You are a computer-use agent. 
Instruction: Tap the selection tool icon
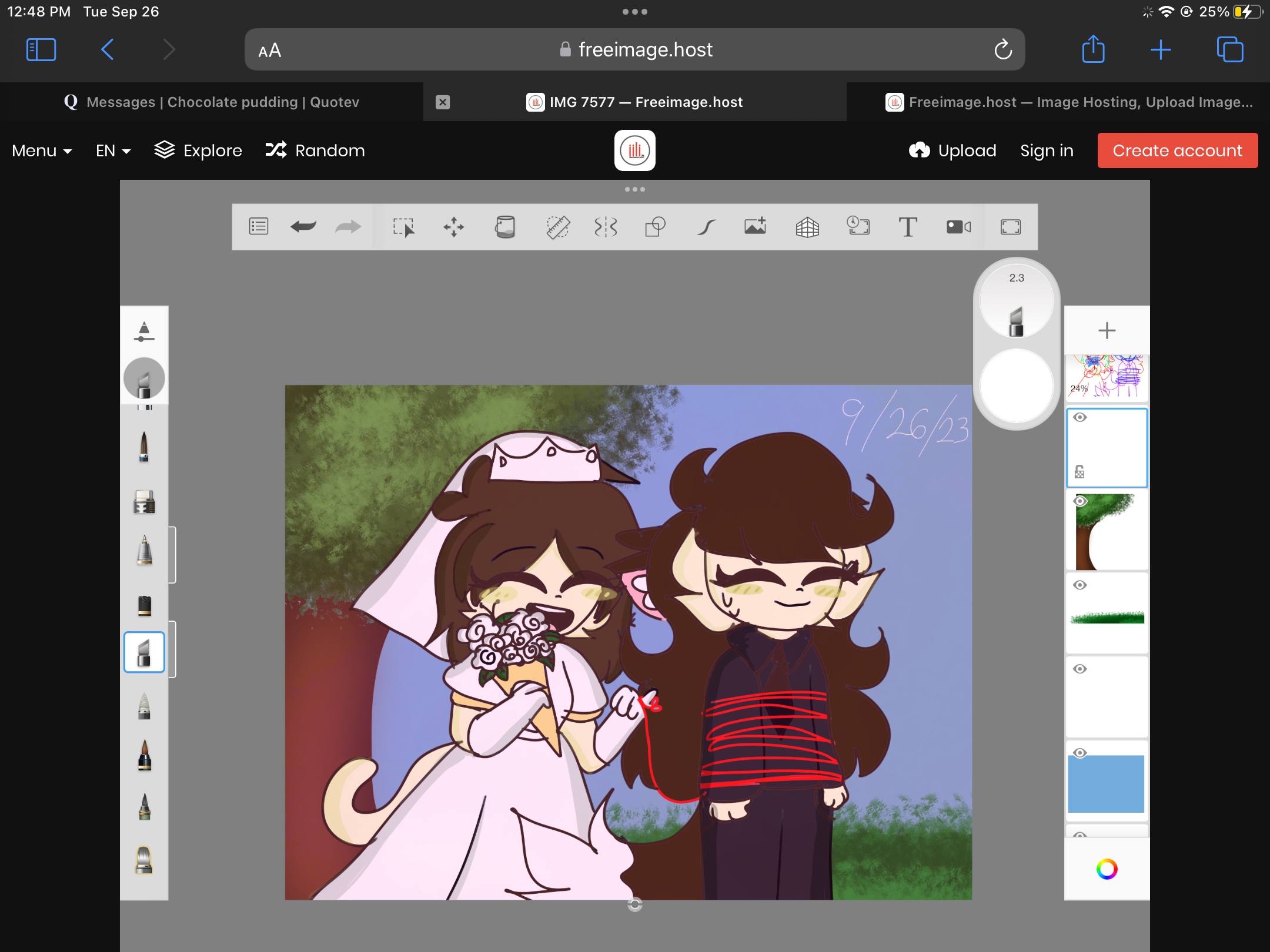(404, 227)
